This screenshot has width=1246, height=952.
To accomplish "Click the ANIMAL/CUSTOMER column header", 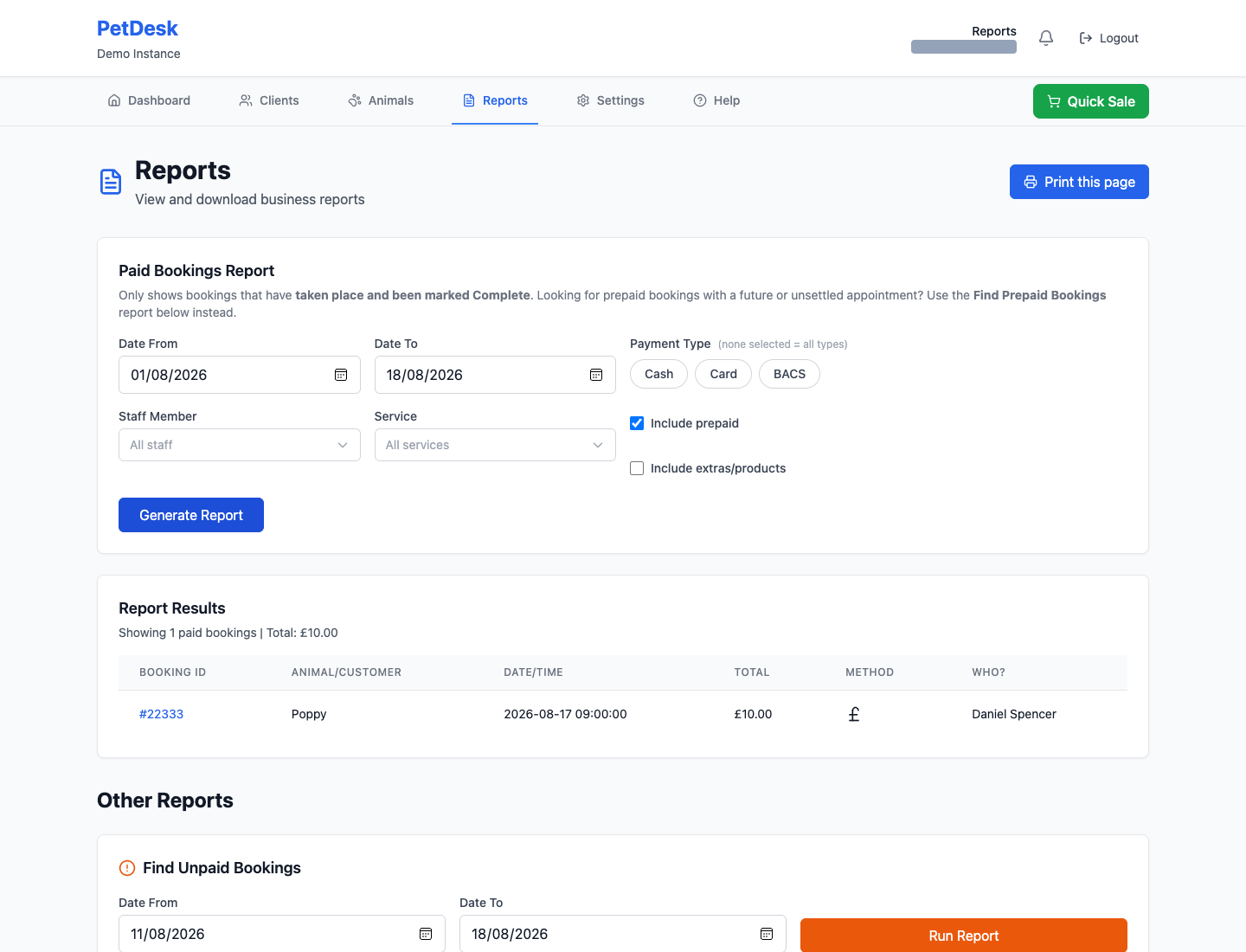I will (x=346, y=672).
